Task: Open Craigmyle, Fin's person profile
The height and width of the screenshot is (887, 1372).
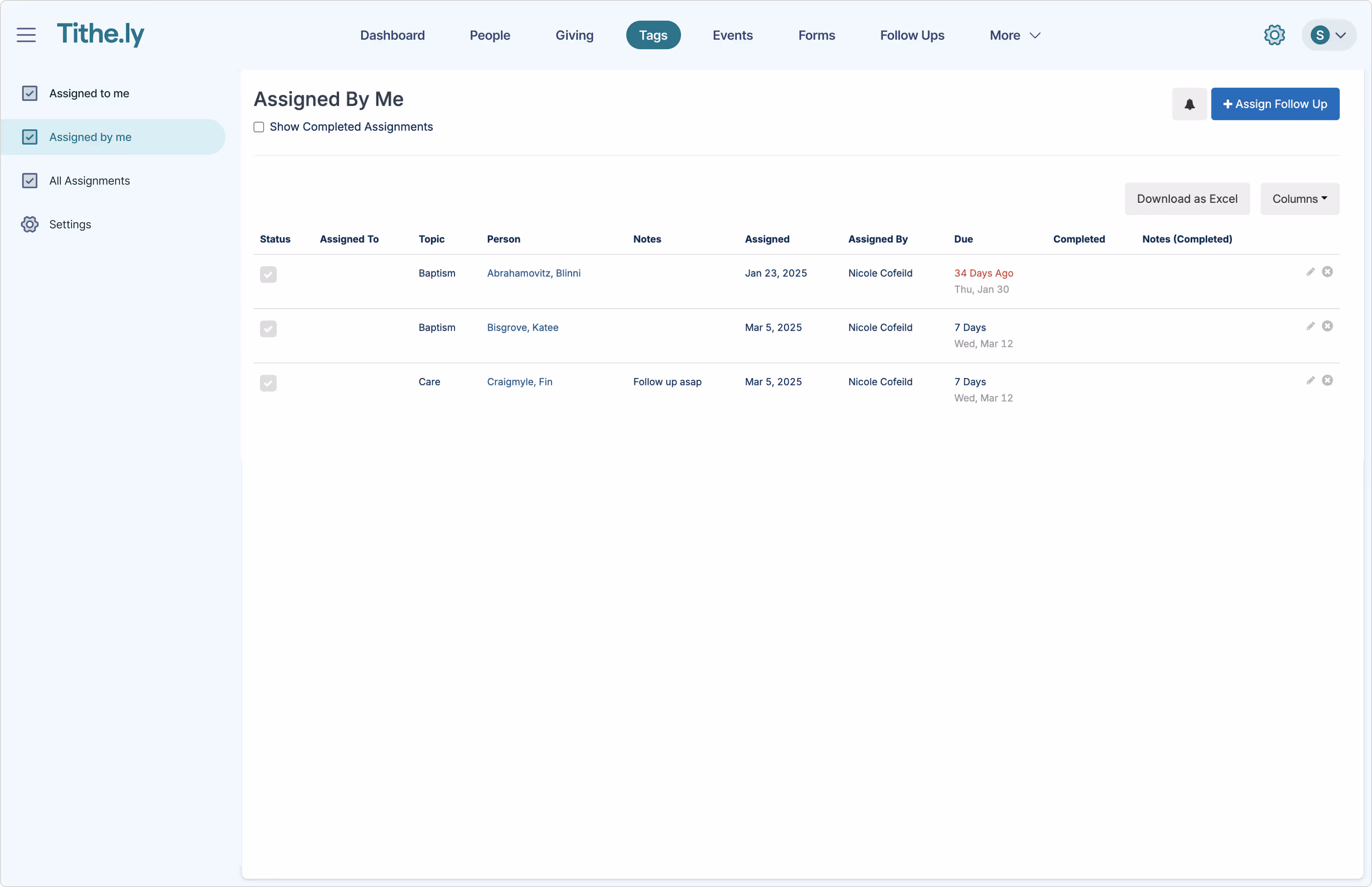Action: (x=519, y=381)
